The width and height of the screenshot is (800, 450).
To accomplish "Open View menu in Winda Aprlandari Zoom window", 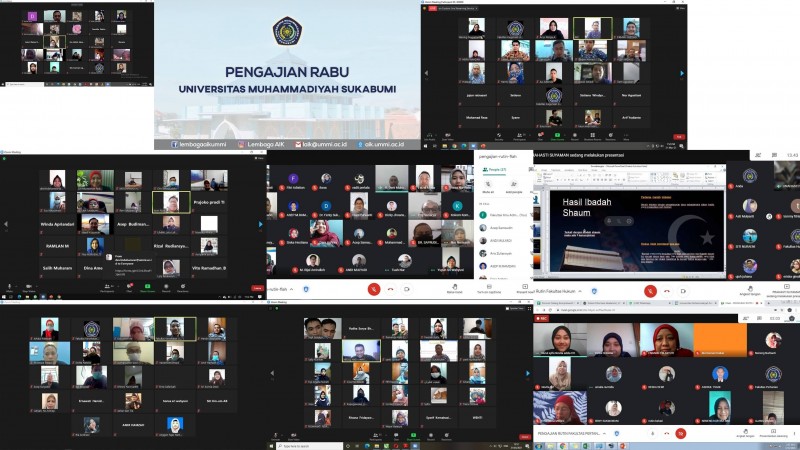I will tap(259, 158).
